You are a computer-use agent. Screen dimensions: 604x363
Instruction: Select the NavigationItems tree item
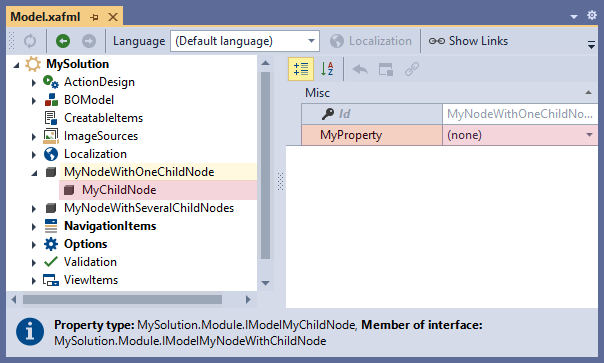110,226
